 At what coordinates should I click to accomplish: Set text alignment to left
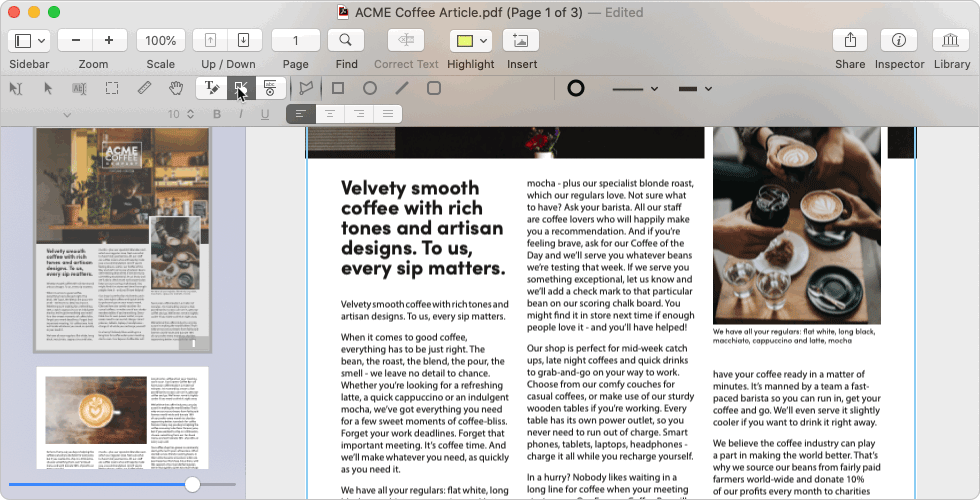tap(301, 114)
